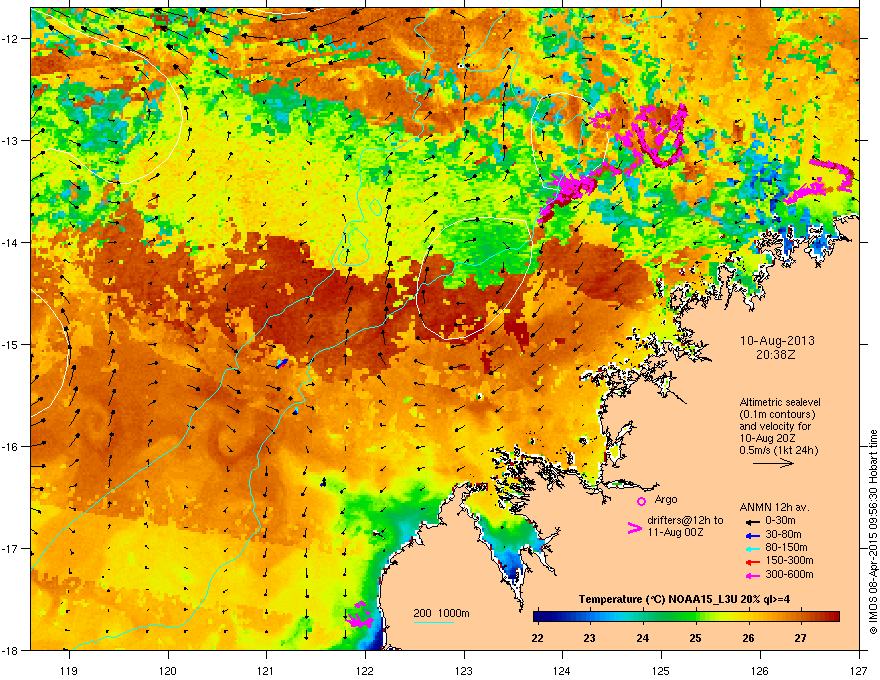Click the latitude axis label -13
The image size is (880, 680).
pyautogui.click(x=11, y=140)
